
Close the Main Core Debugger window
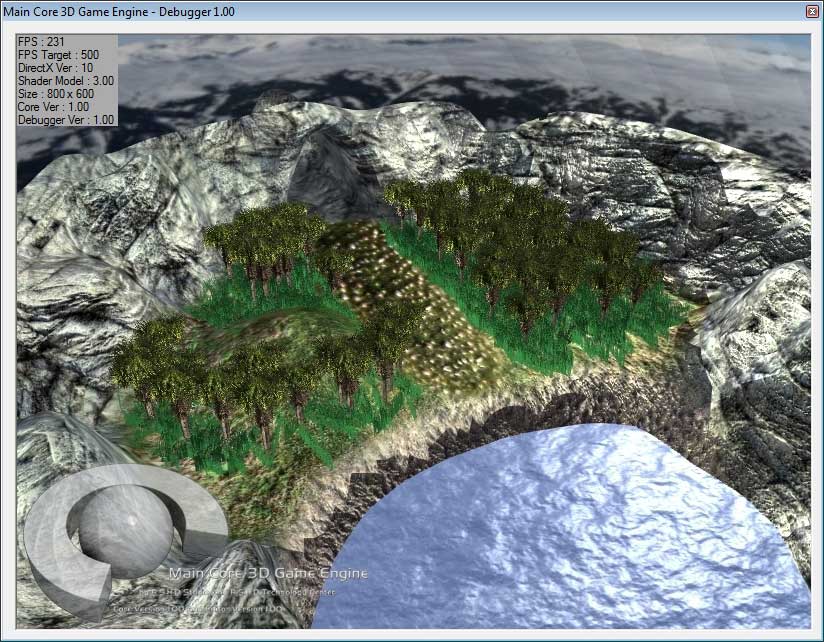811,10
